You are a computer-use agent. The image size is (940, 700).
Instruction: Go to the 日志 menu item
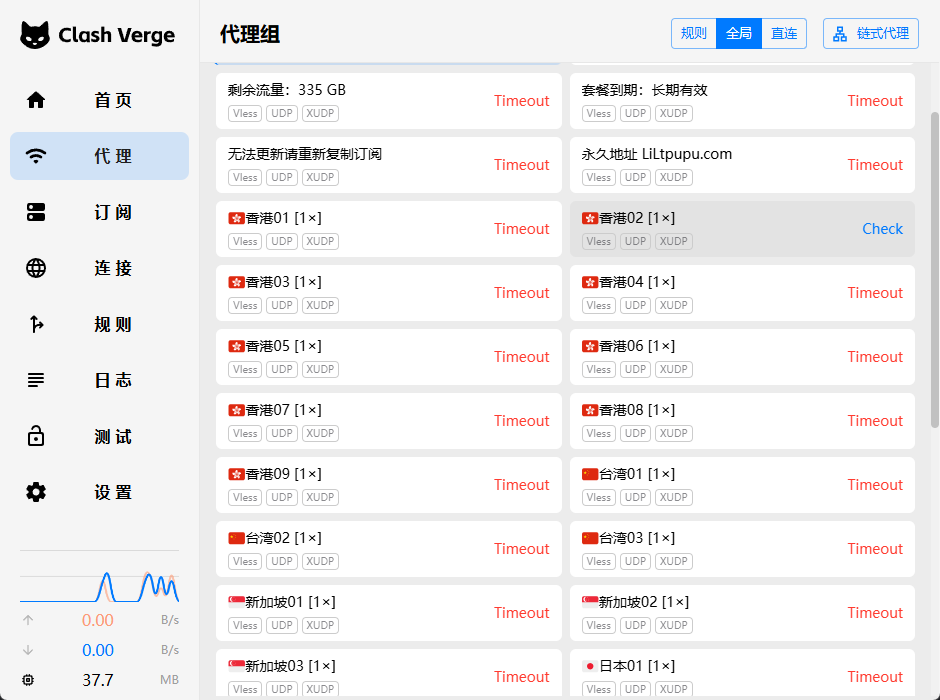coord(113,380)
